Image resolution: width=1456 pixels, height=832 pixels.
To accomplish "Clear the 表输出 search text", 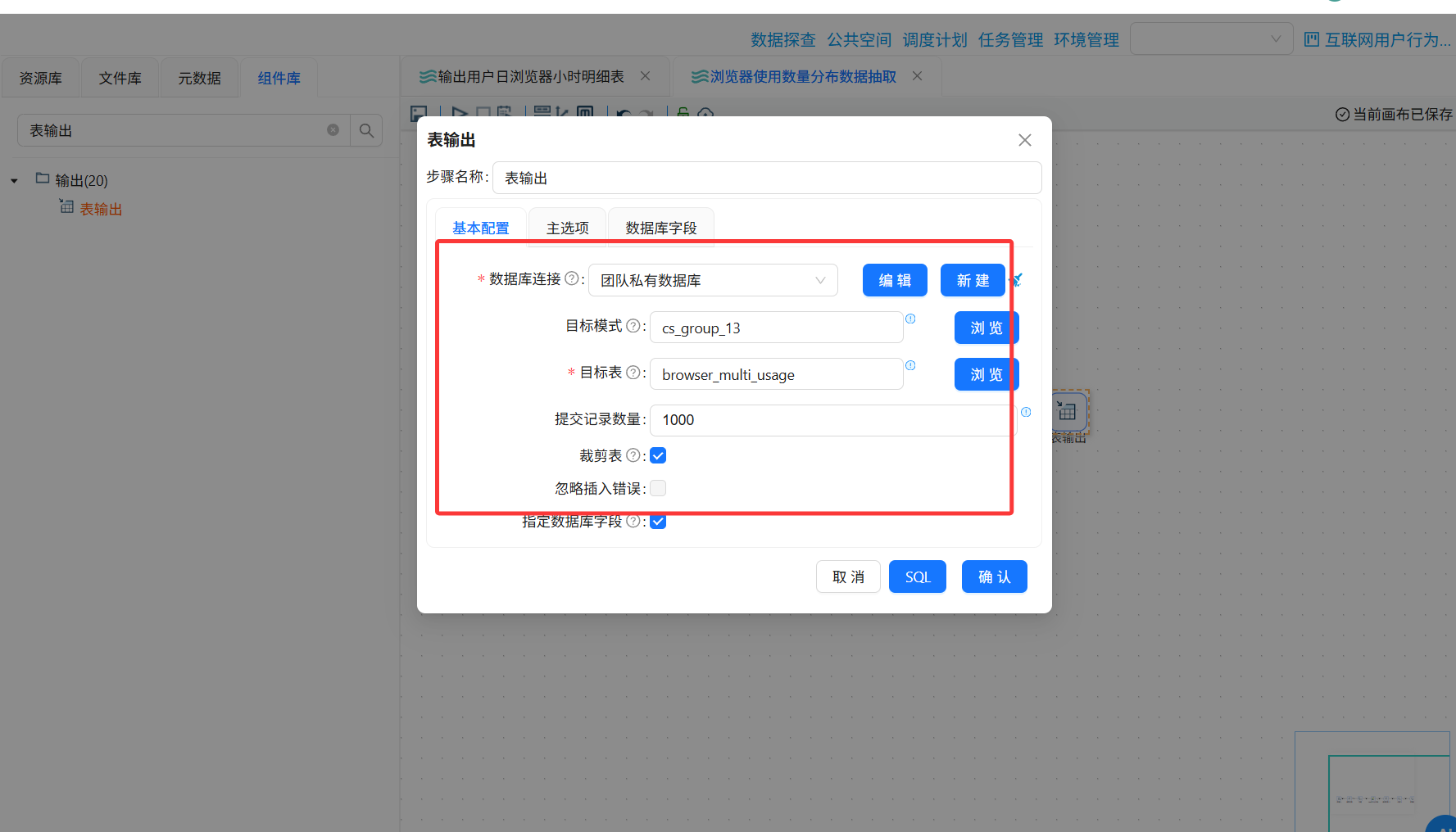I will pyautogui.click(x=333, y=130).
